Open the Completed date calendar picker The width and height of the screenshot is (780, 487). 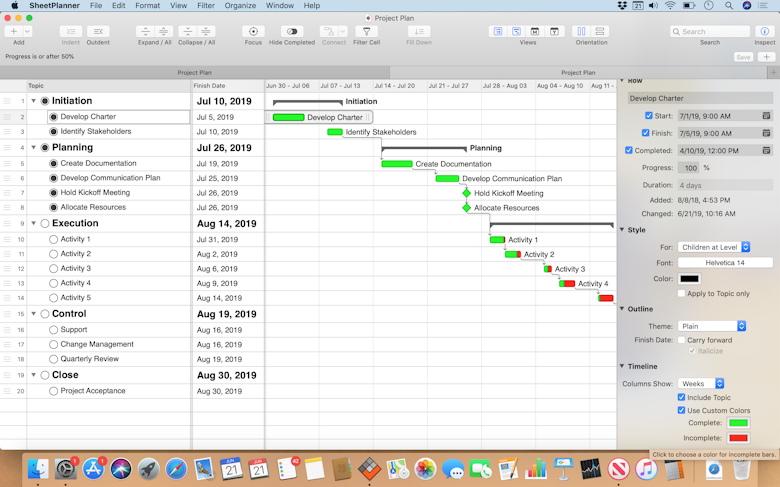tap(766, 150)
